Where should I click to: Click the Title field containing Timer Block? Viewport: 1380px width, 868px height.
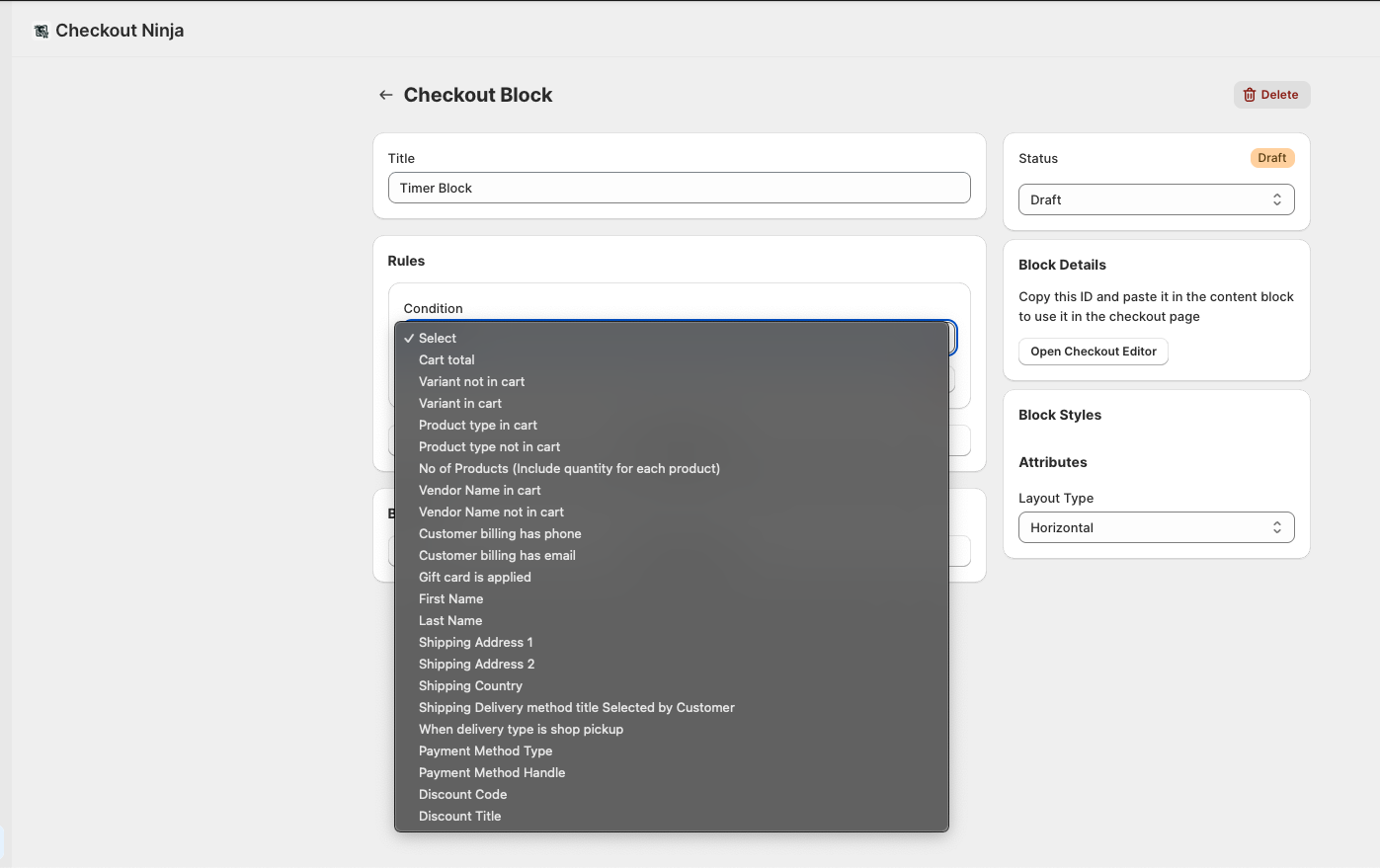[x=679, y=188]
